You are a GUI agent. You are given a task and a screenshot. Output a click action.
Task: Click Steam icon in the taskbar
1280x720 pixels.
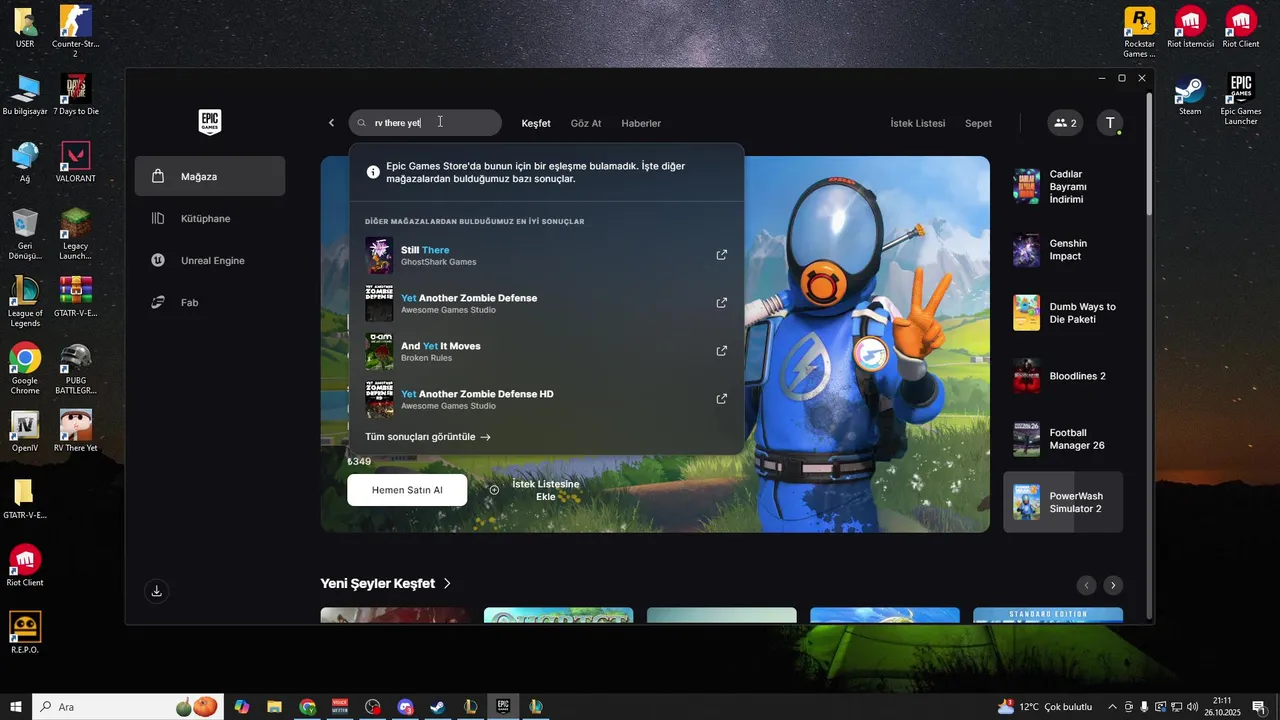[437, 707]
